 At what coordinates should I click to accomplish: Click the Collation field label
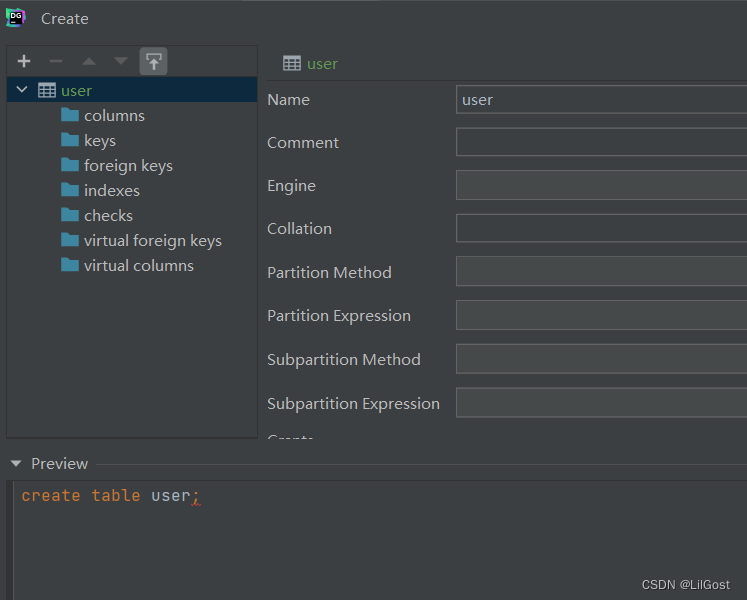coord(300,229)
